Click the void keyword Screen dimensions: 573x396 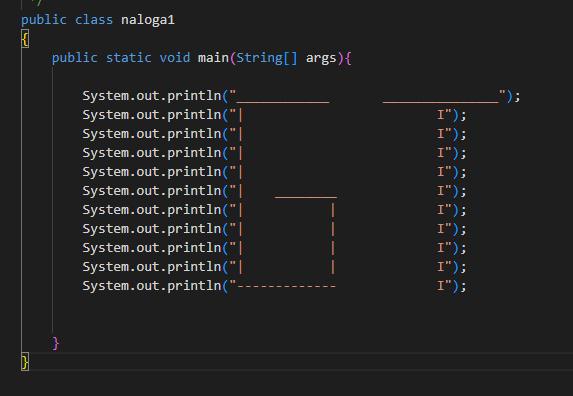coord(175,58)
